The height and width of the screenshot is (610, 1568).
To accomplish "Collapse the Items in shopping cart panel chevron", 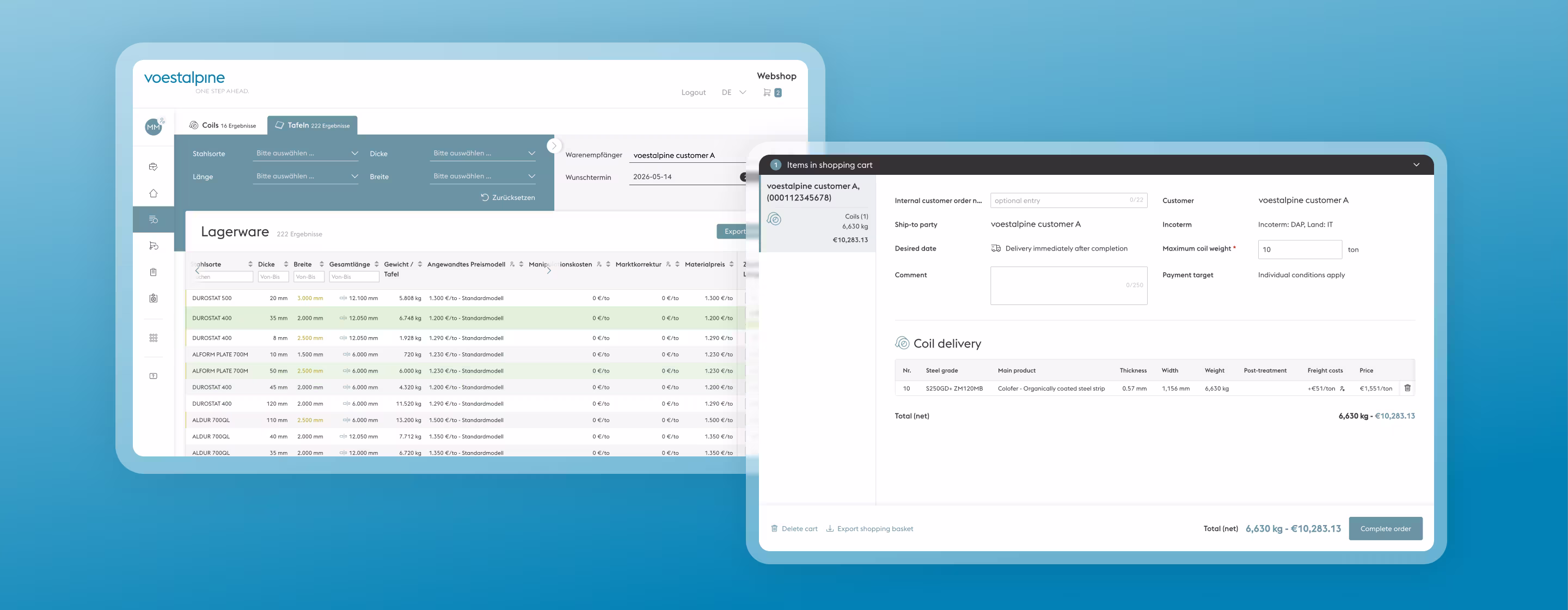I will [1417, 165].
